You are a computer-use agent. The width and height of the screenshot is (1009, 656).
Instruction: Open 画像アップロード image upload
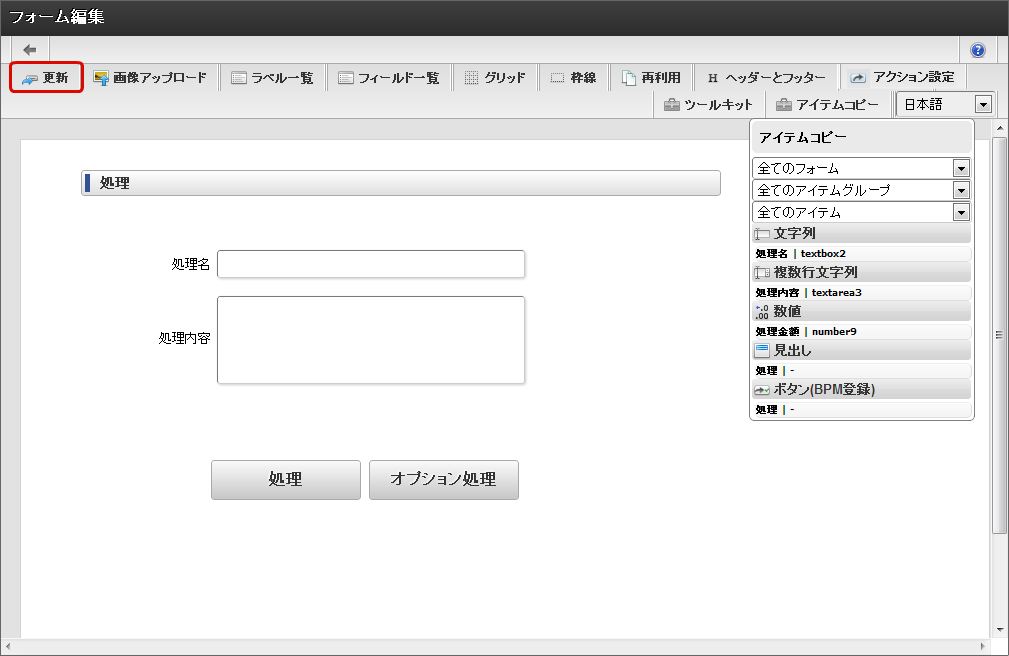coord(150,78)
